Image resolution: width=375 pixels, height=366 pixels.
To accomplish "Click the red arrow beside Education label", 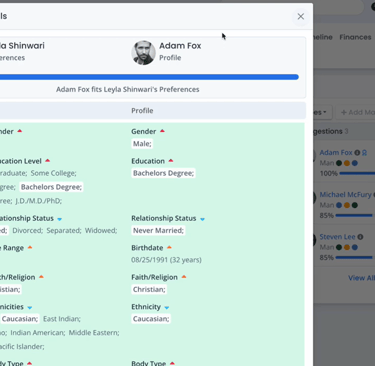I will pyautogui.click(x=171, y=161).
